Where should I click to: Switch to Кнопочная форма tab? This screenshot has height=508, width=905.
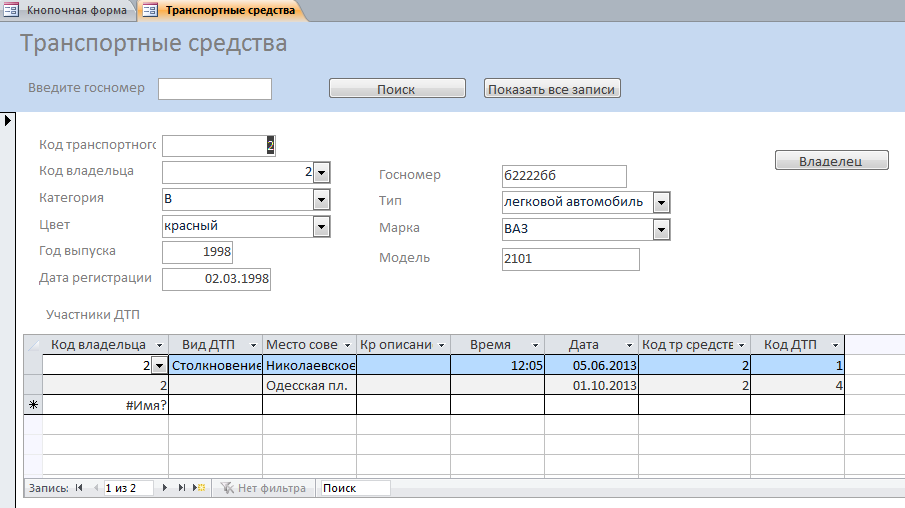click(x=67, y=10)
